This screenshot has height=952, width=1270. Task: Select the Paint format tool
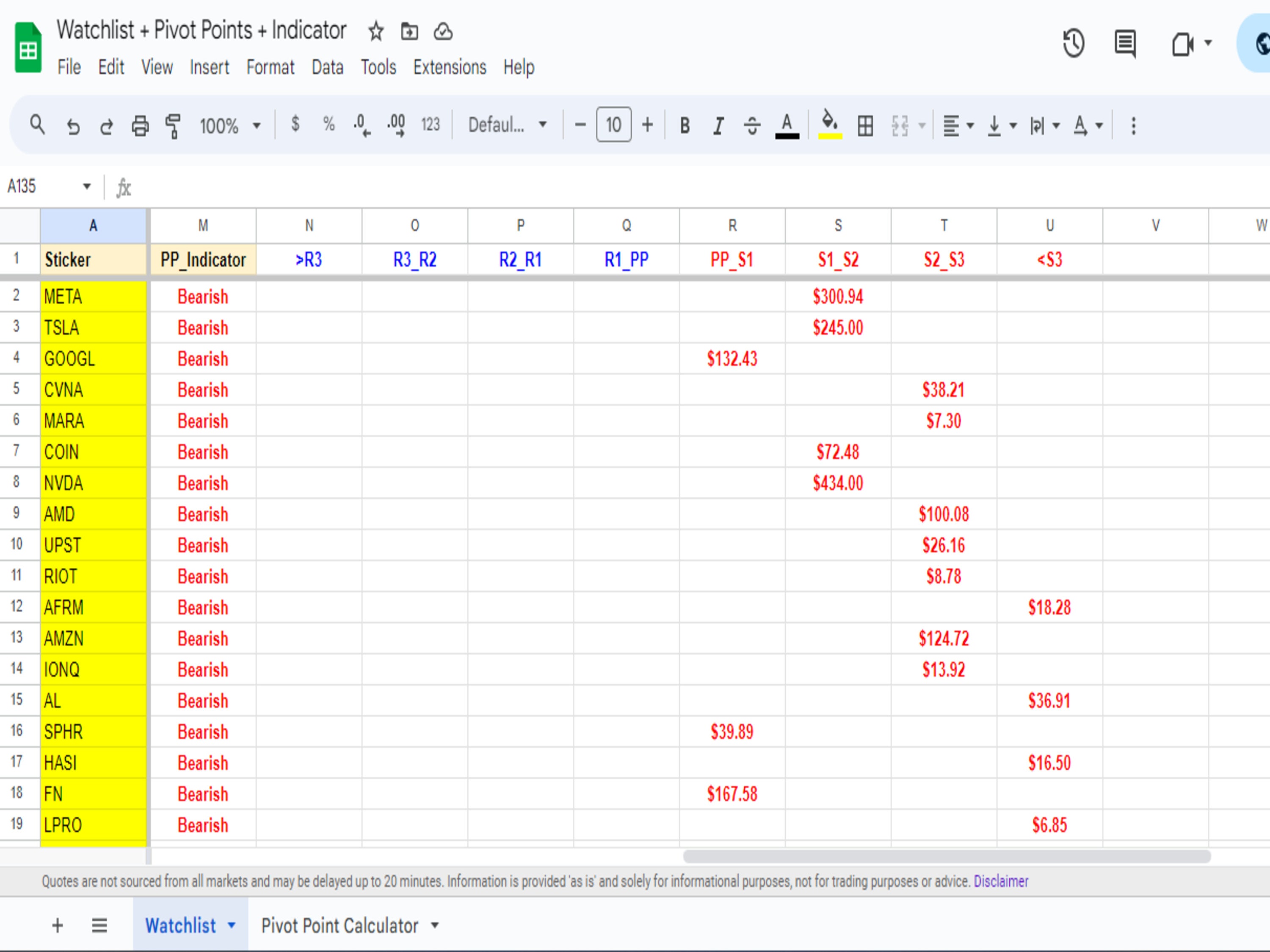click(173, 125)
